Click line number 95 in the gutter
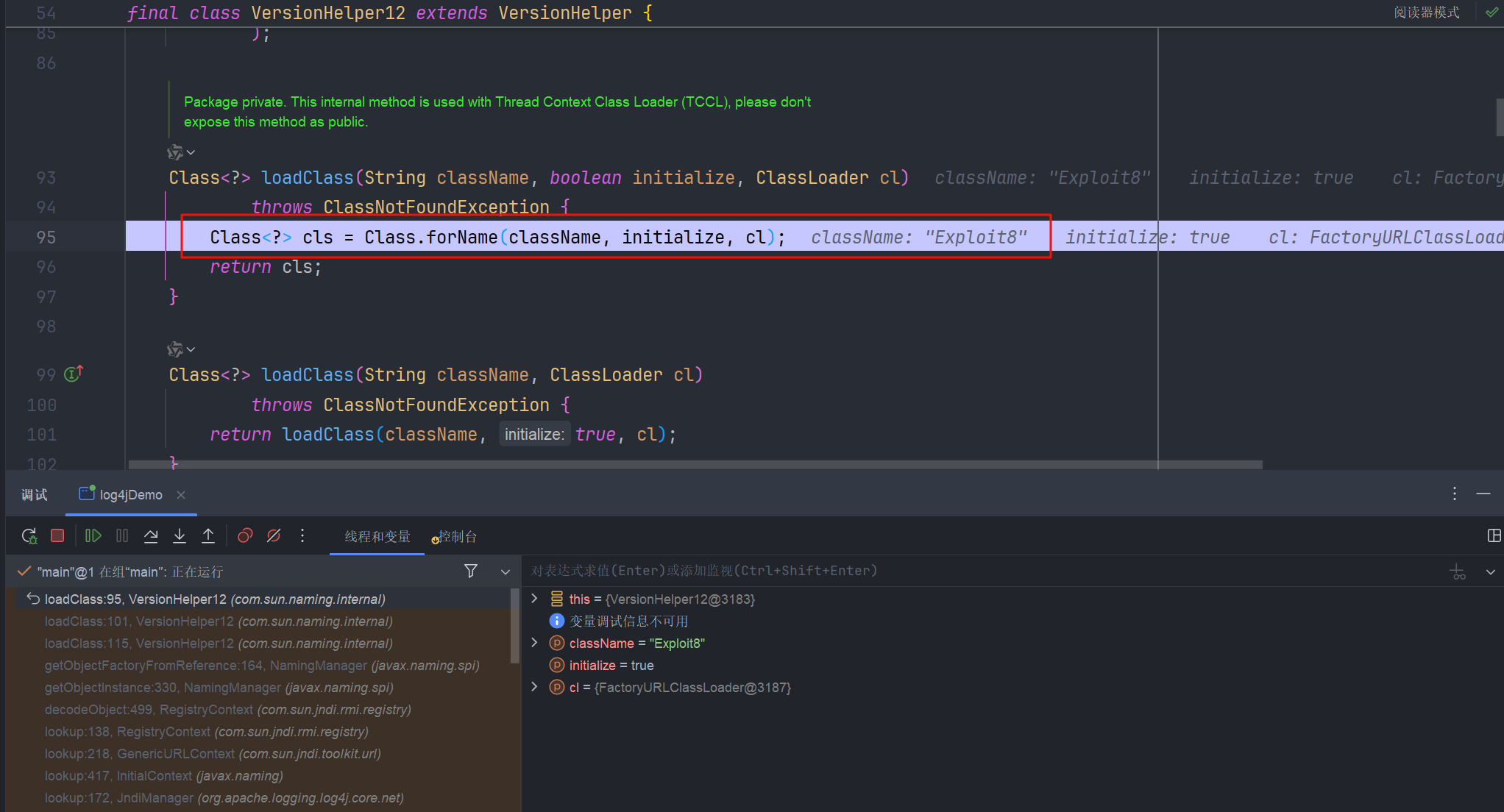Image resolution: width=1504 pixels, height=812 pixels. 46,237
